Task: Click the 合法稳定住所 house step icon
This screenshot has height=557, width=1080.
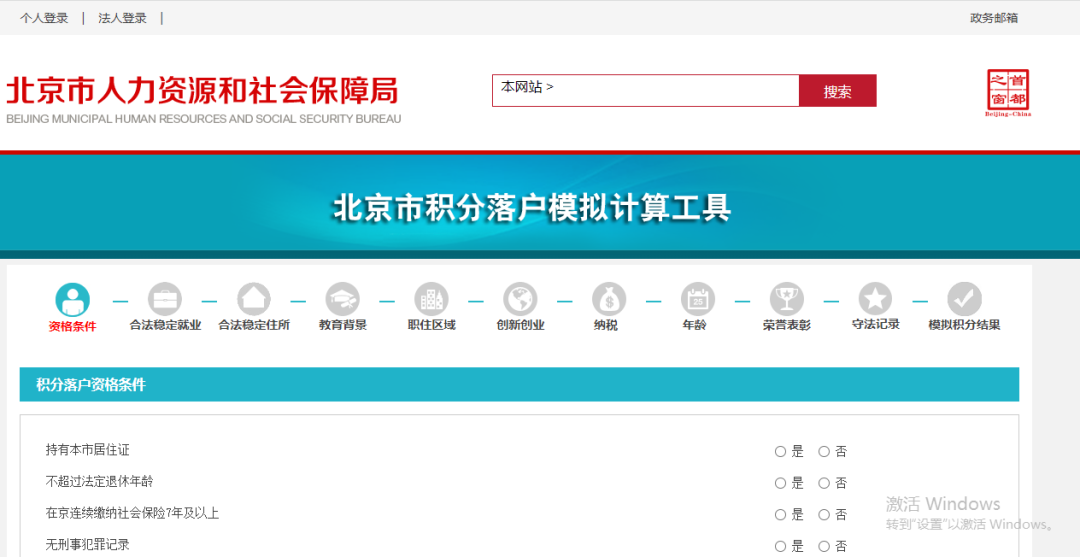Action: (x=253, y=299)
